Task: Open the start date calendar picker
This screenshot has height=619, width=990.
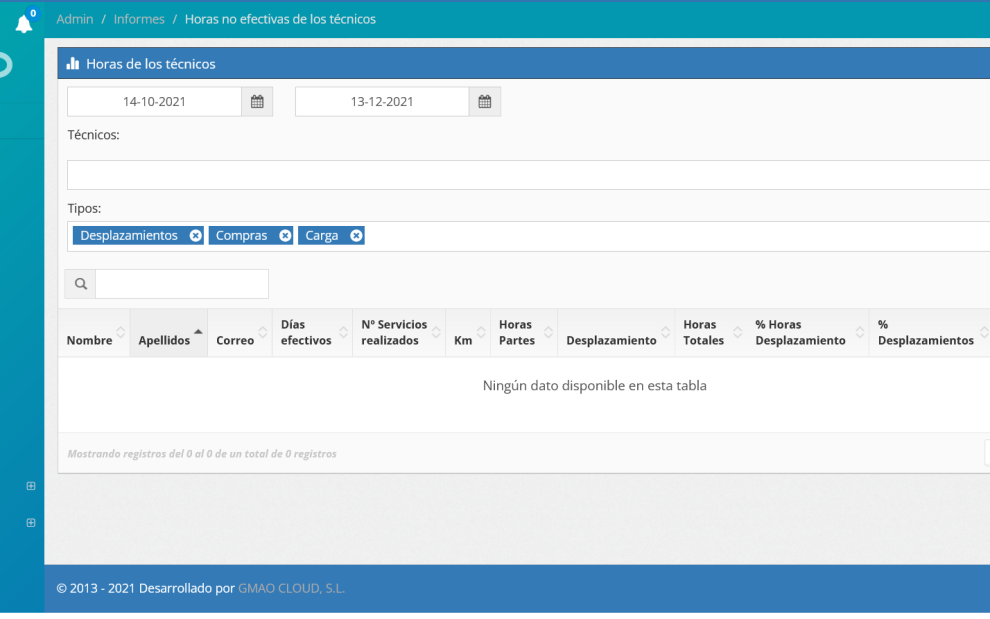Action: coord(256,101)
